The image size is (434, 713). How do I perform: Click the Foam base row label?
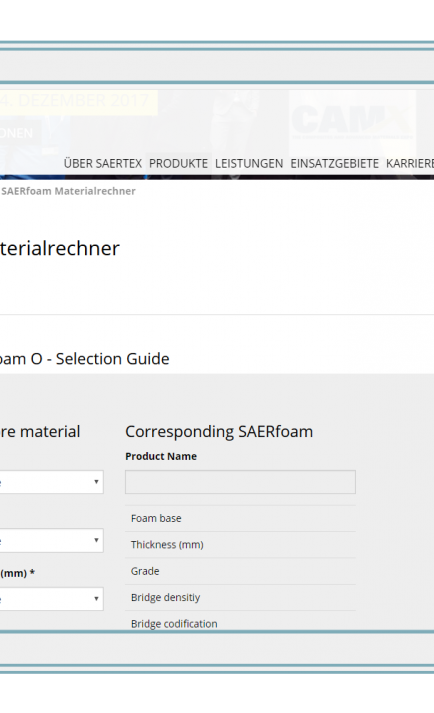[x=156, y=518]
